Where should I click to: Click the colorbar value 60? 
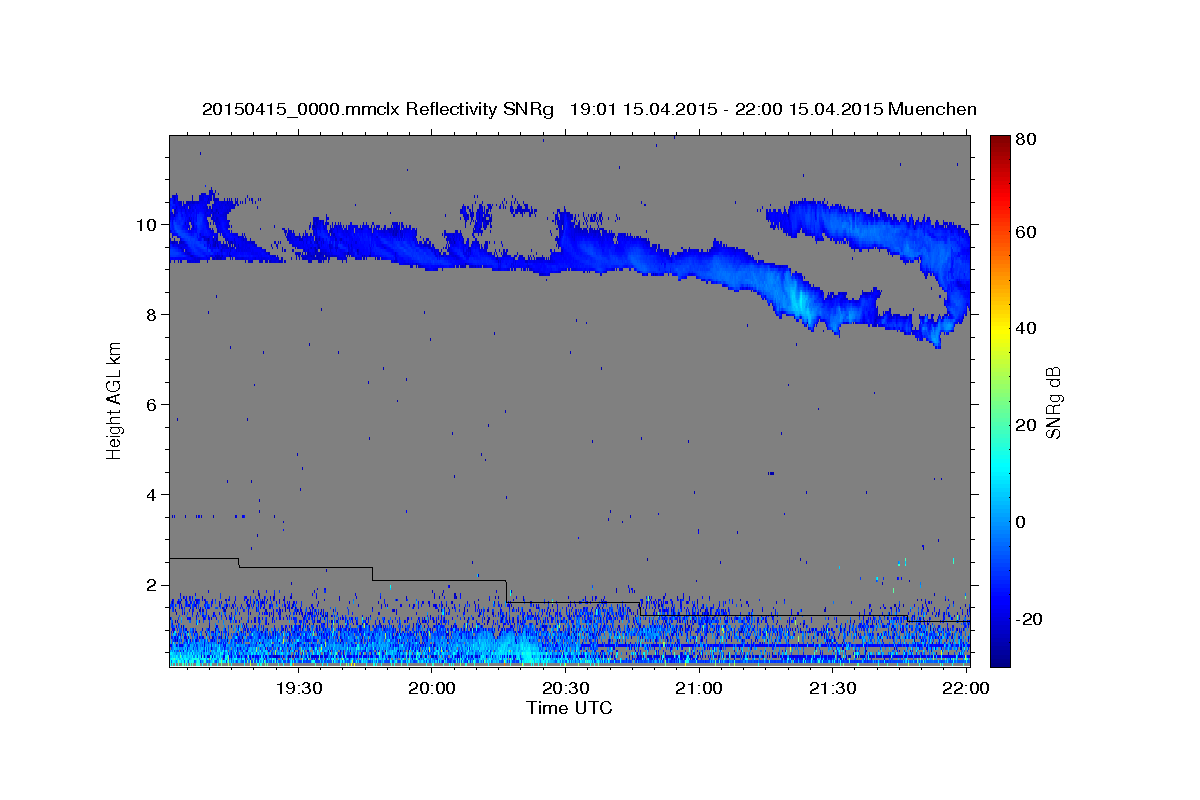[x=1026, y=232]
